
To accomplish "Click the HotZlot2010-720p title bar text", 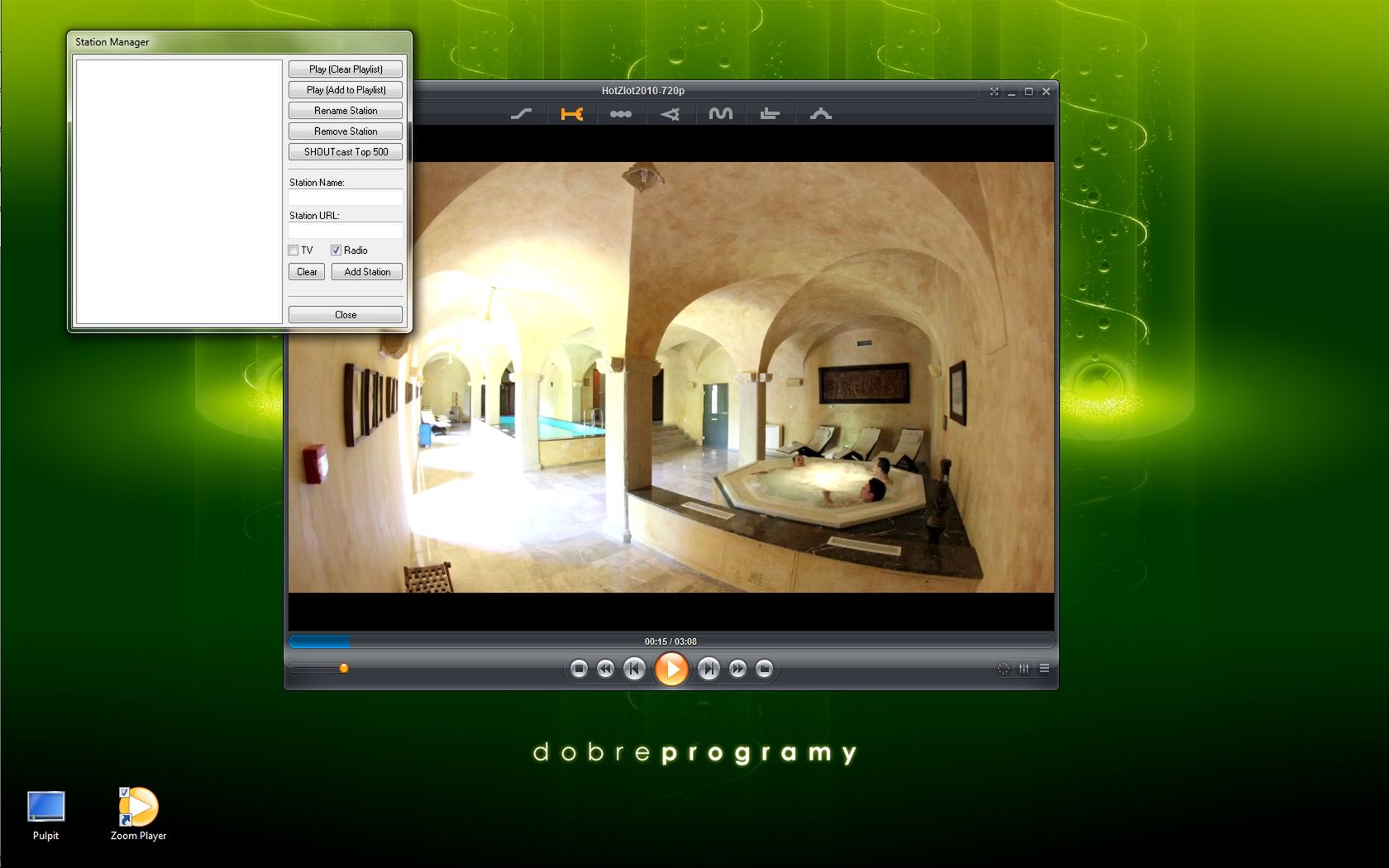I will tap(643, 91).
